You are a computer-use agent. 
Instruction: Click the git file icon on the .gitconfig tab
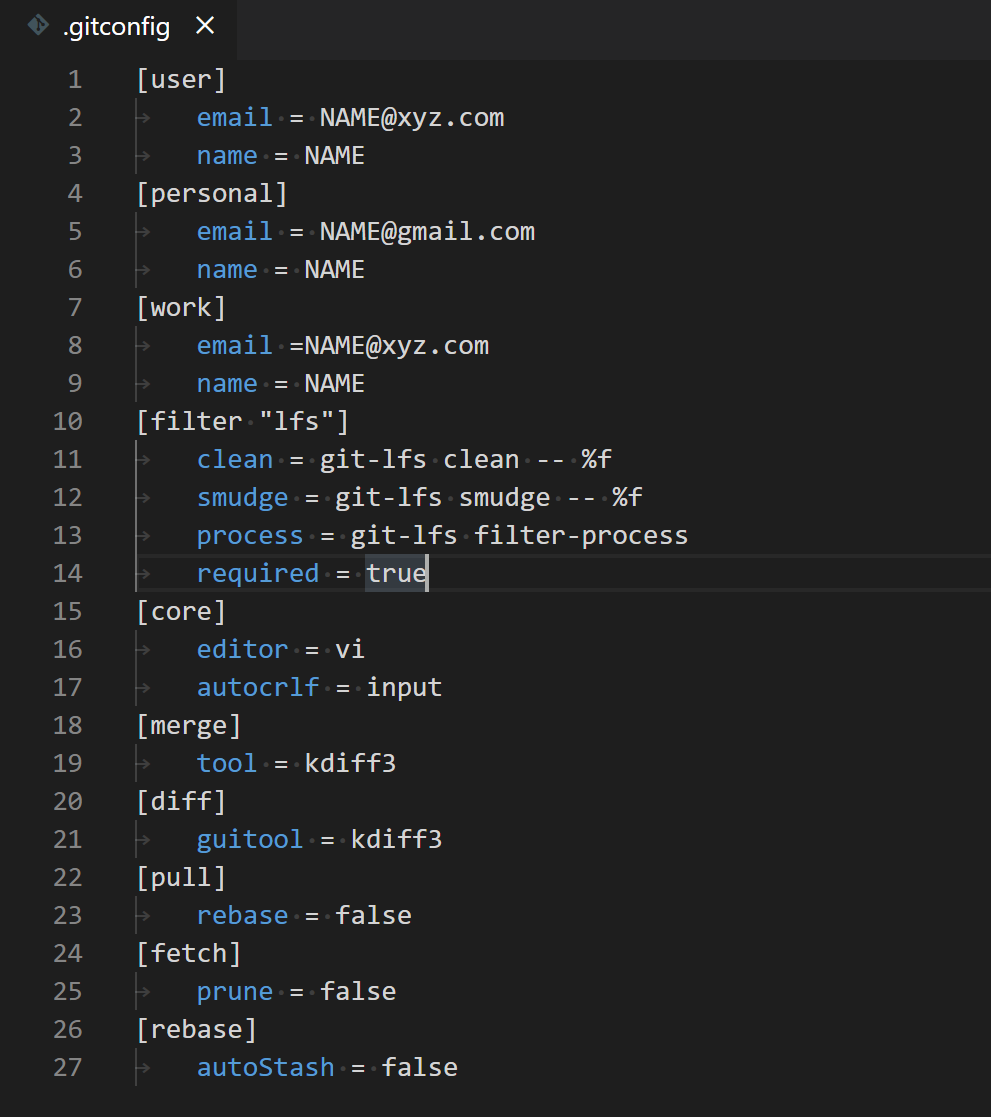(36, 27)
